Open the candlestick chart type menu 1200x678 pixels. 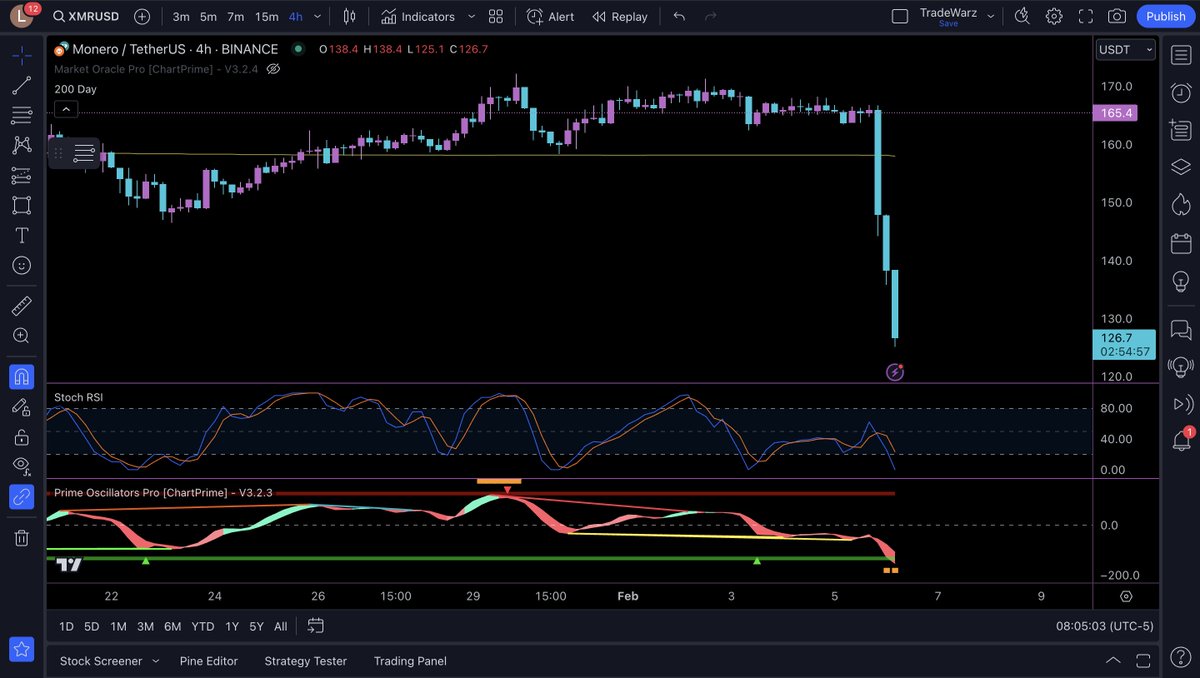point(349,16)
